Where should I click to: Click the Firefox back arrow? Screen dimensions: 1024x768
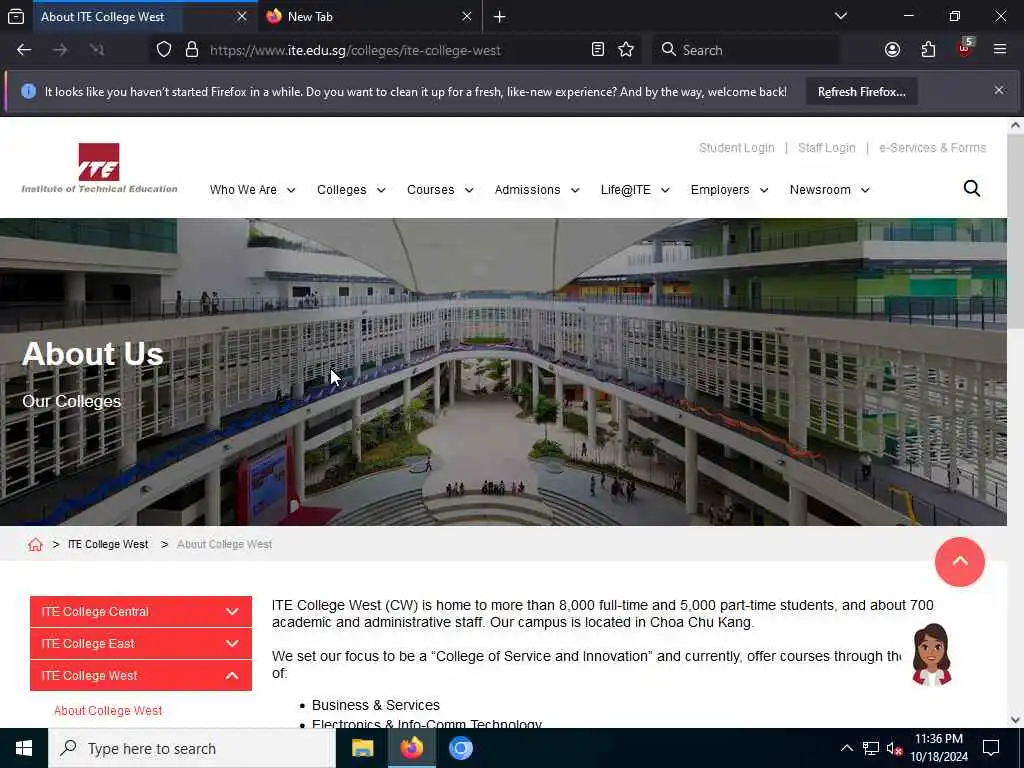pyautogui.click(x=24, y=50)
